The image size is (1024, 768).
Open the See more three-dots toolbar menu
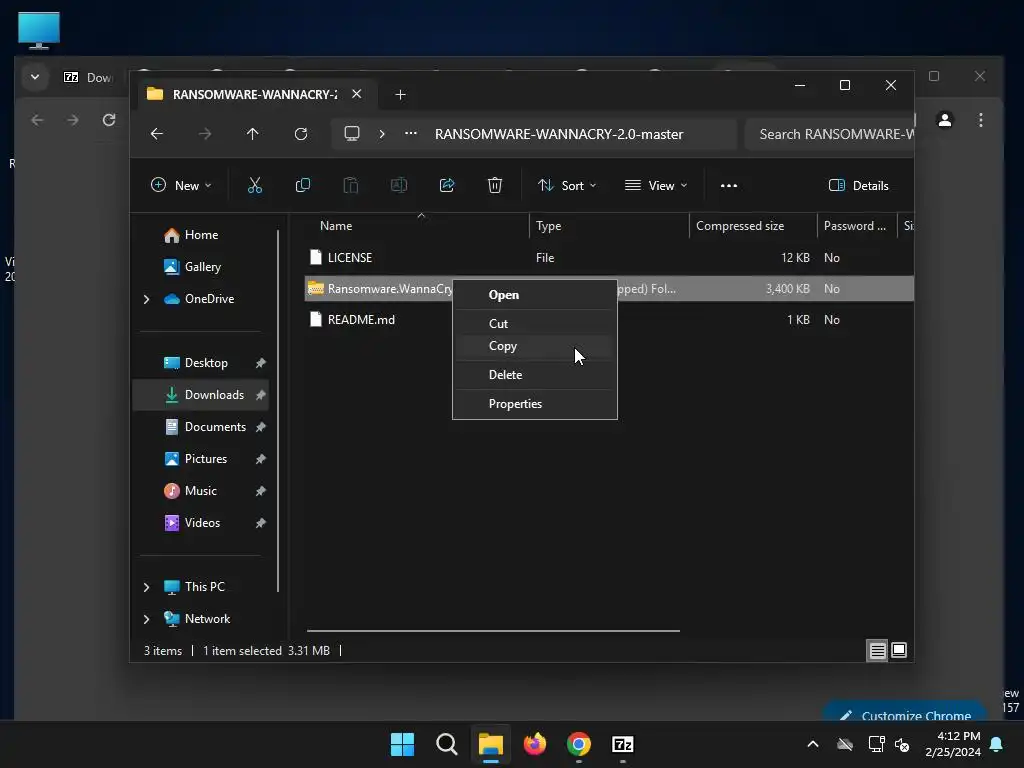pyautogui.click(x=729, y=185)
